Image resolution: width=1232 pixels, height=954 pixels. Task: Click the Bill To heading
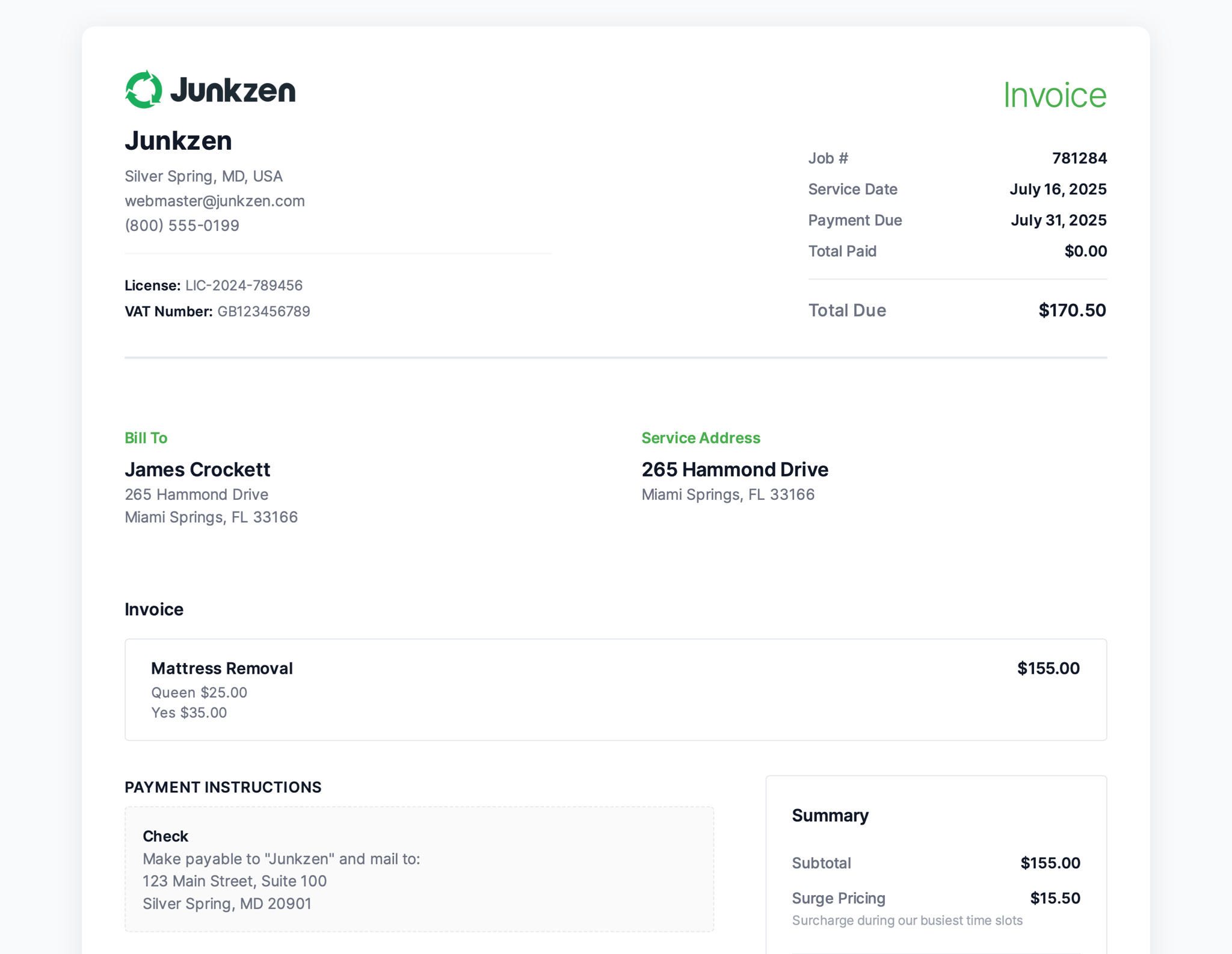(146, 438)
